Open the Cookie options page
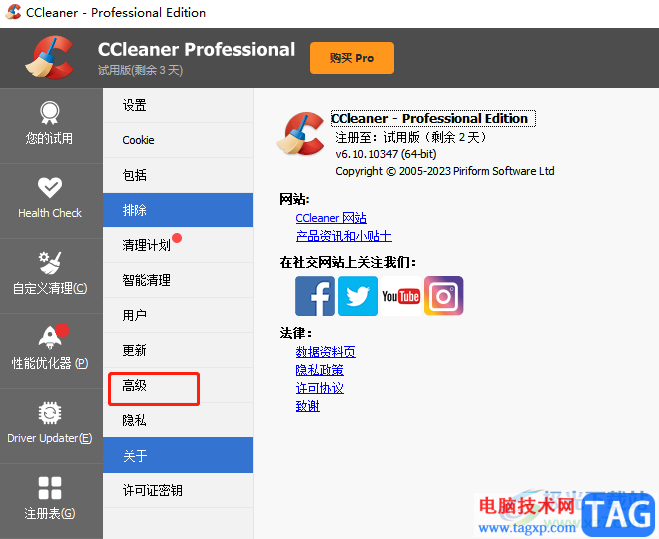The width and height of the screenshot is (659, 539). click(x=178, y=140)
